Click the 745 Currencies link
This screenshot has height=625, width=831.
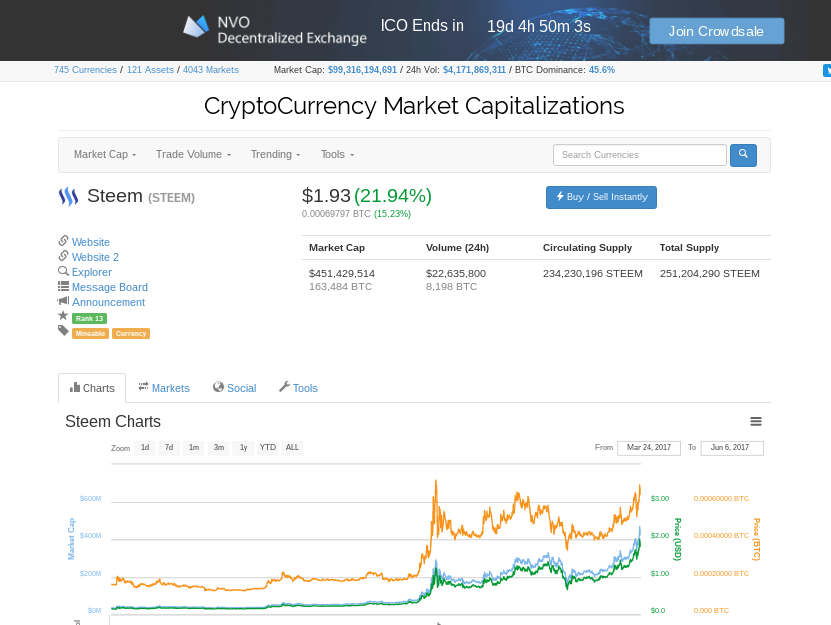pyautogui.click(x=85, y=70)
